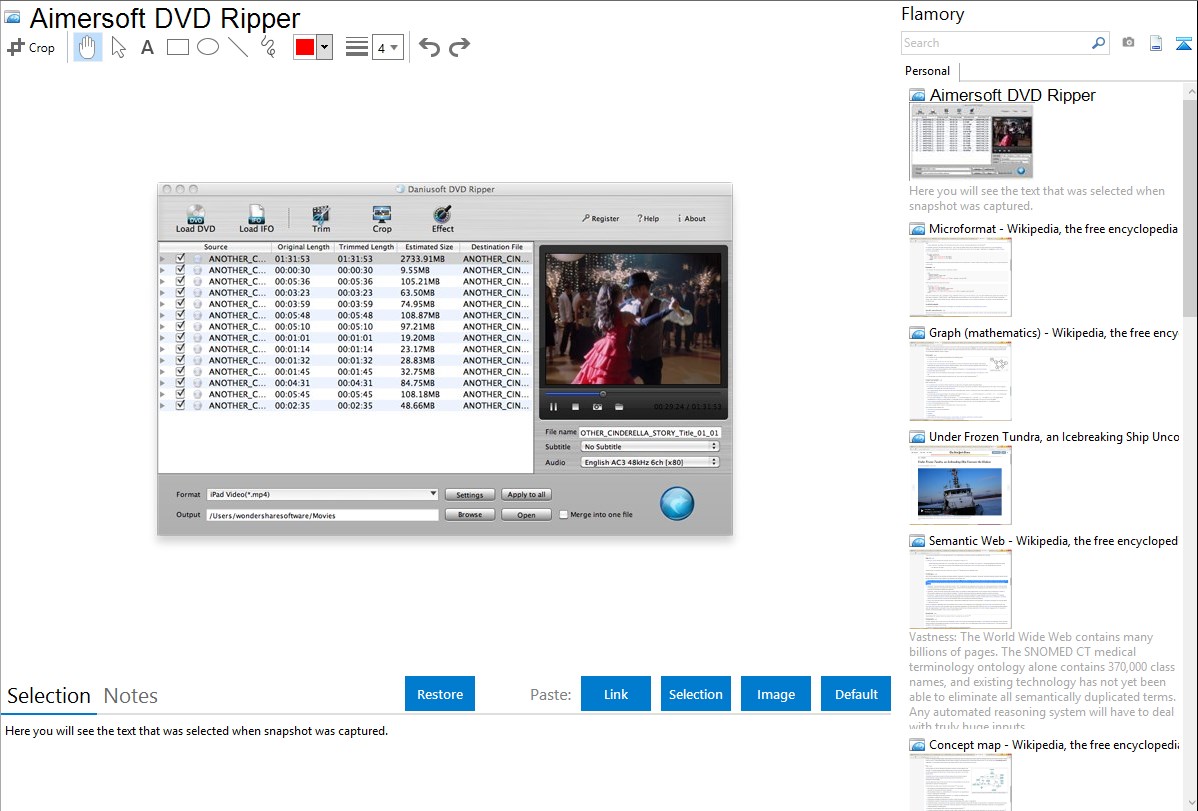
Task: Expand the line width dropdown
Action: 394,47
